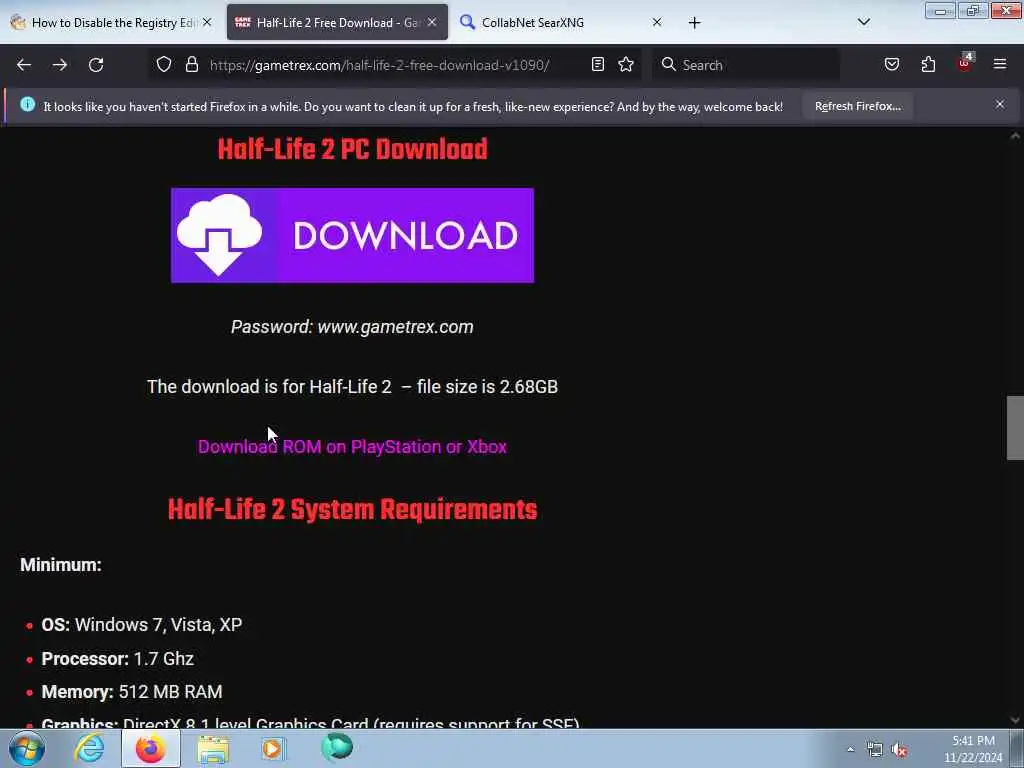Open the Extensions puzzle icon
1024x768 pixels.
(x=928, y=65)
